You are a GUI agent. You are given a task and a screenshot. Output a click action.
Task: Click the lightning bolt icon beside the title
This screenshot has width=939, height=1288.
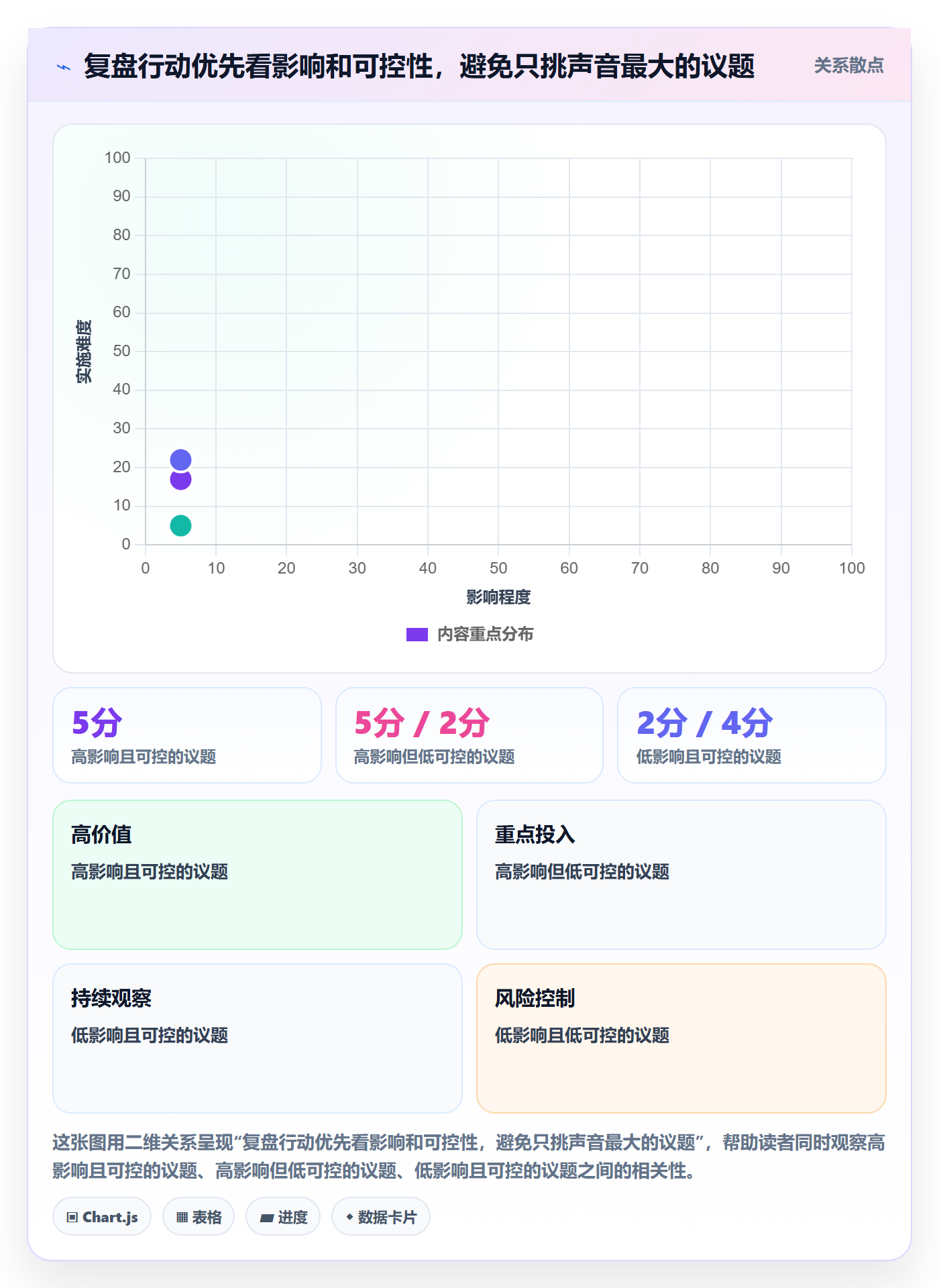64,67
